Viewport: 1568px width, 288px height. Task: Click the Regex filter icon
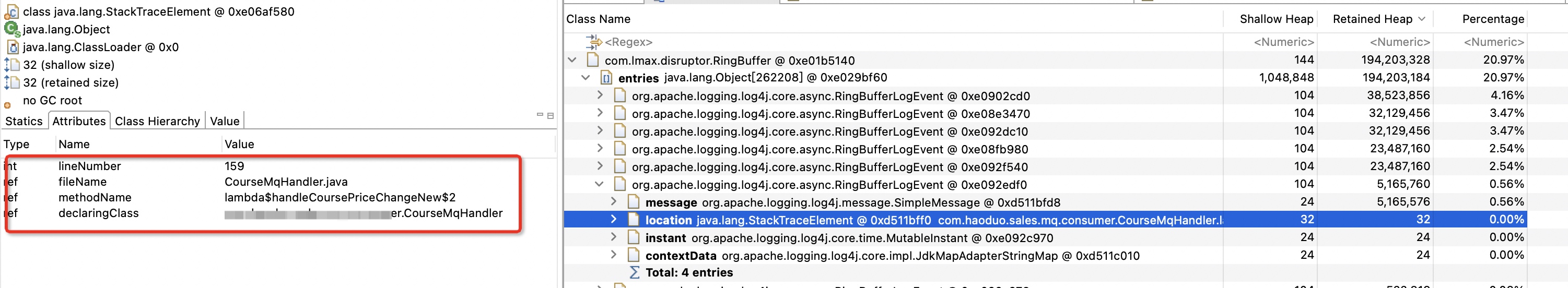tap(593, 42)
